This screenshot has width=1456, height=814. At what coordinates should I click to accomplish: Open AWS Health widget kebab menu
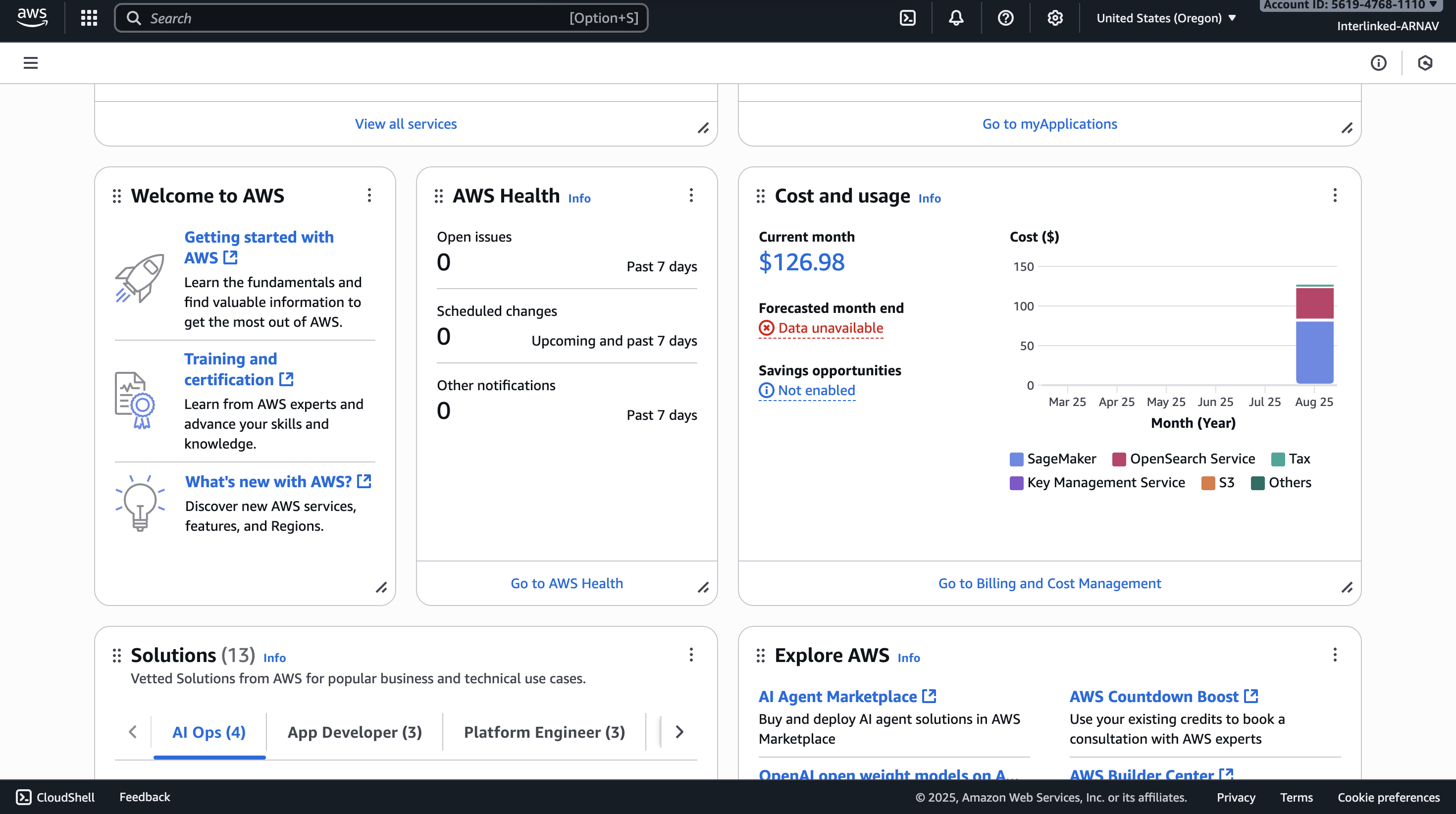(x=691, y=196)
